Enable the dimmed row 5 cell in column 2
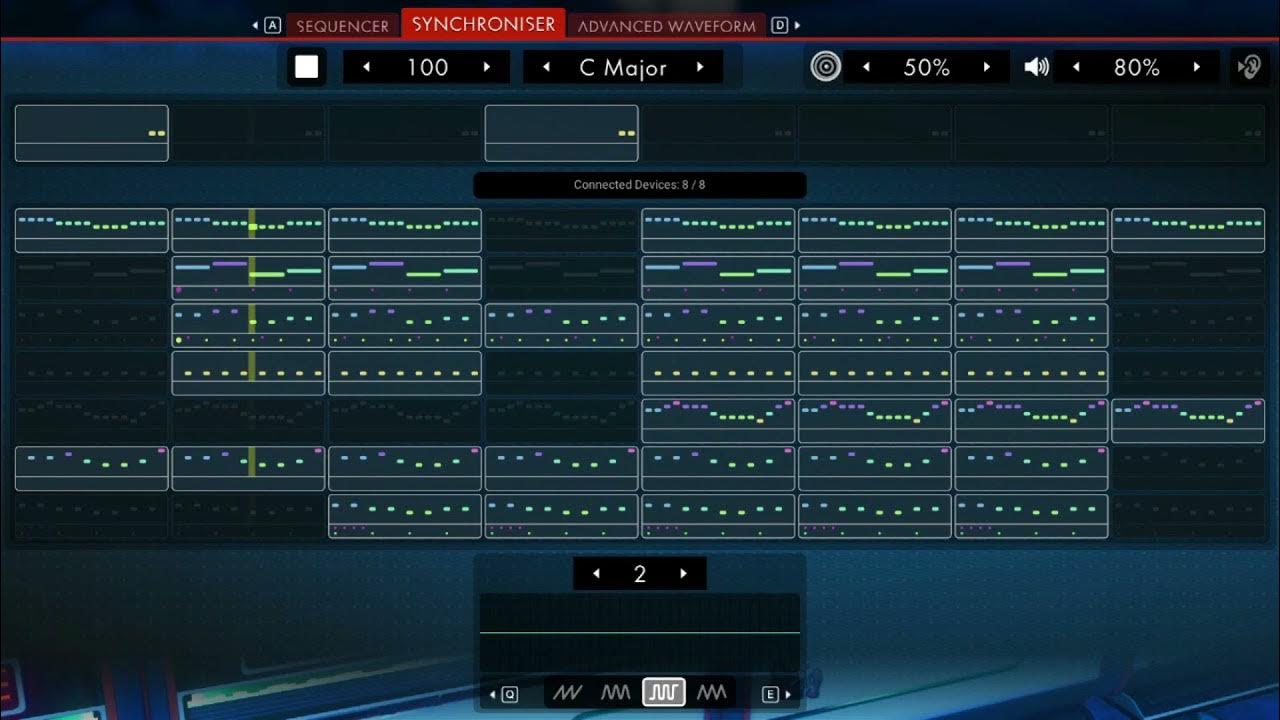The width and height of the screenshot is (1280, 720). [x=248, y=420]
